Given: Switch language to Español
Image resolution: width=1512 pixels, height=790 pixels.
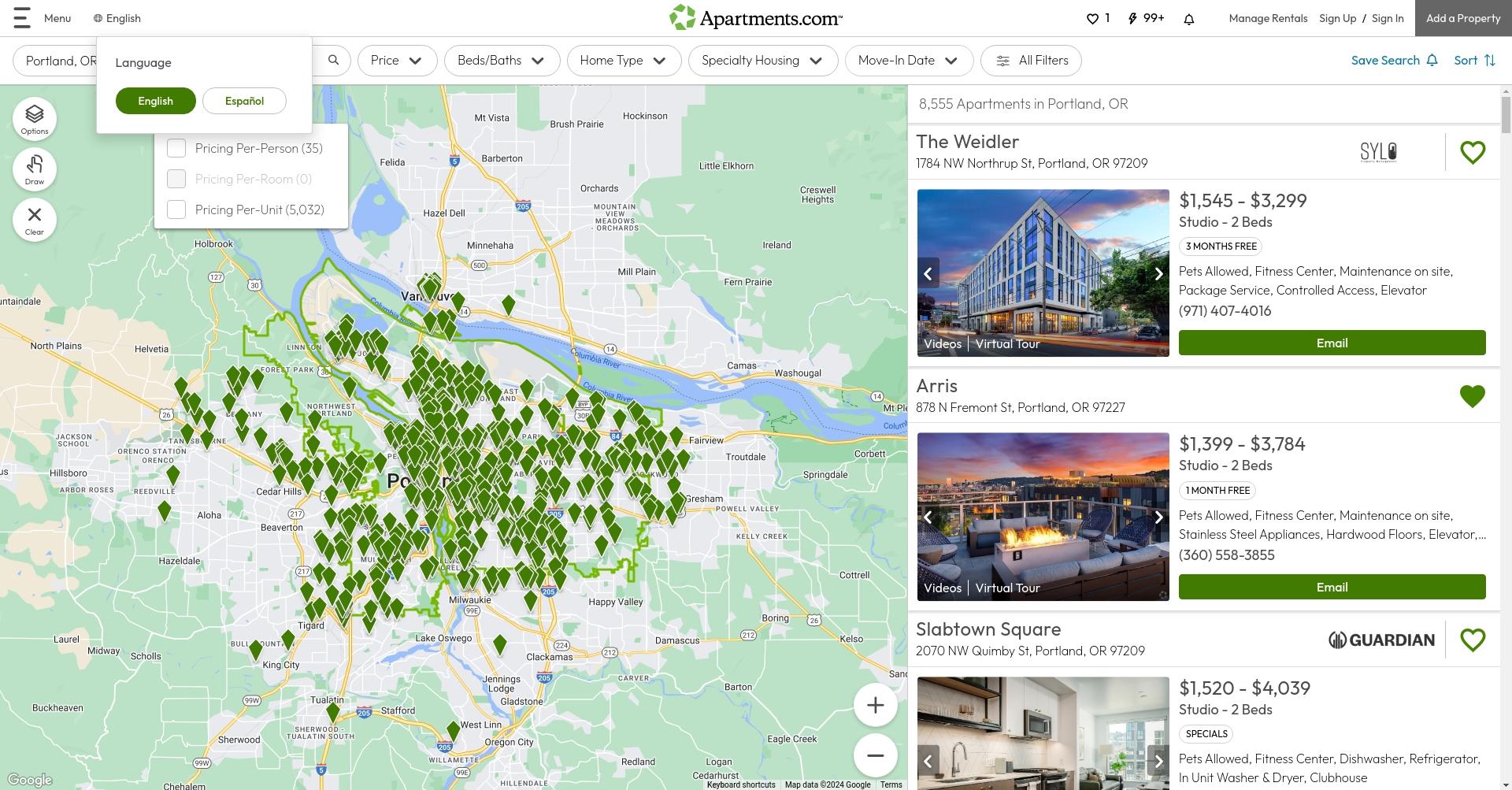Looking at the screenshot, I should point(244,101).
